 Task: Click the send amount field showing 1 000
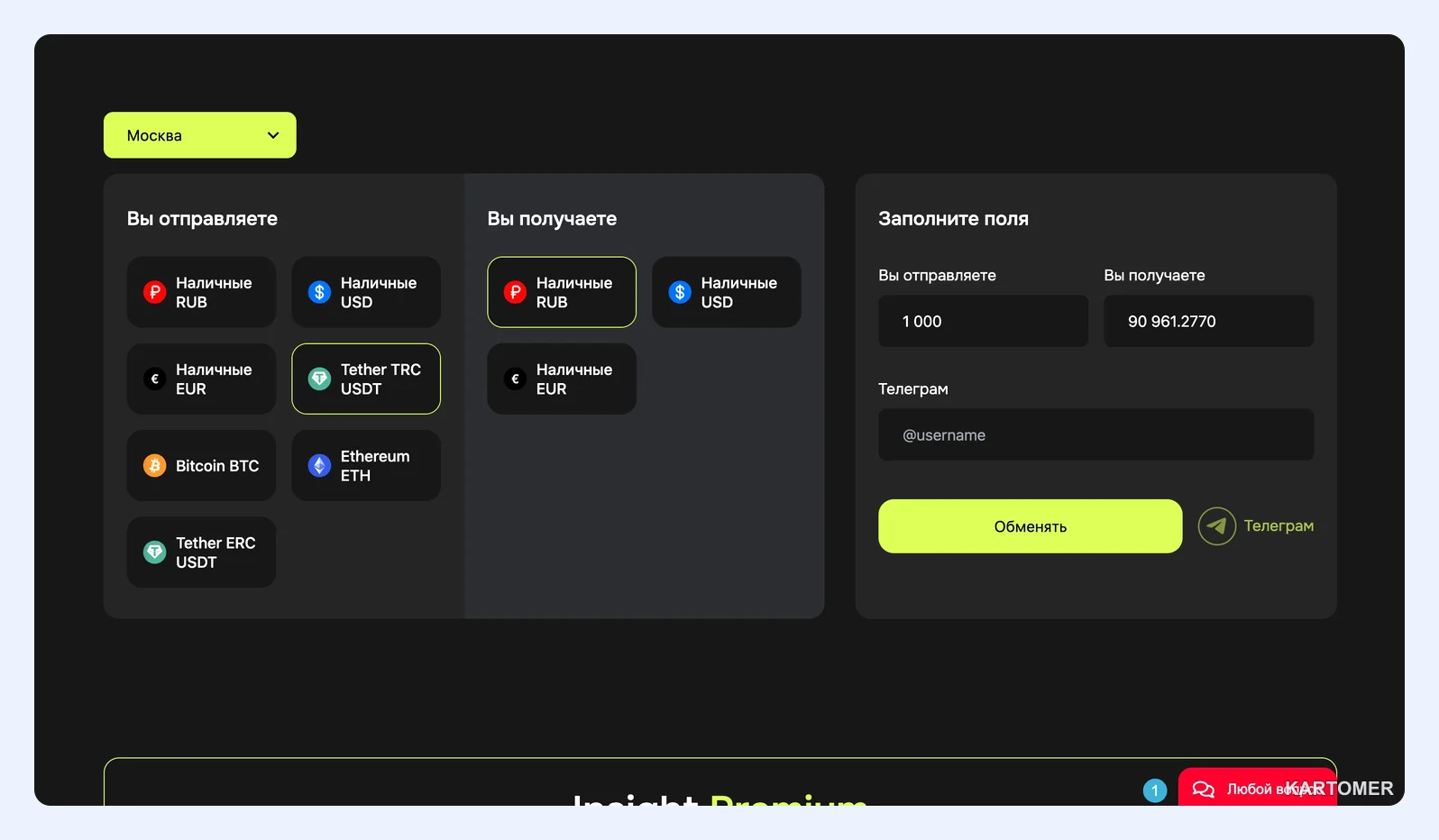(984, 322)
